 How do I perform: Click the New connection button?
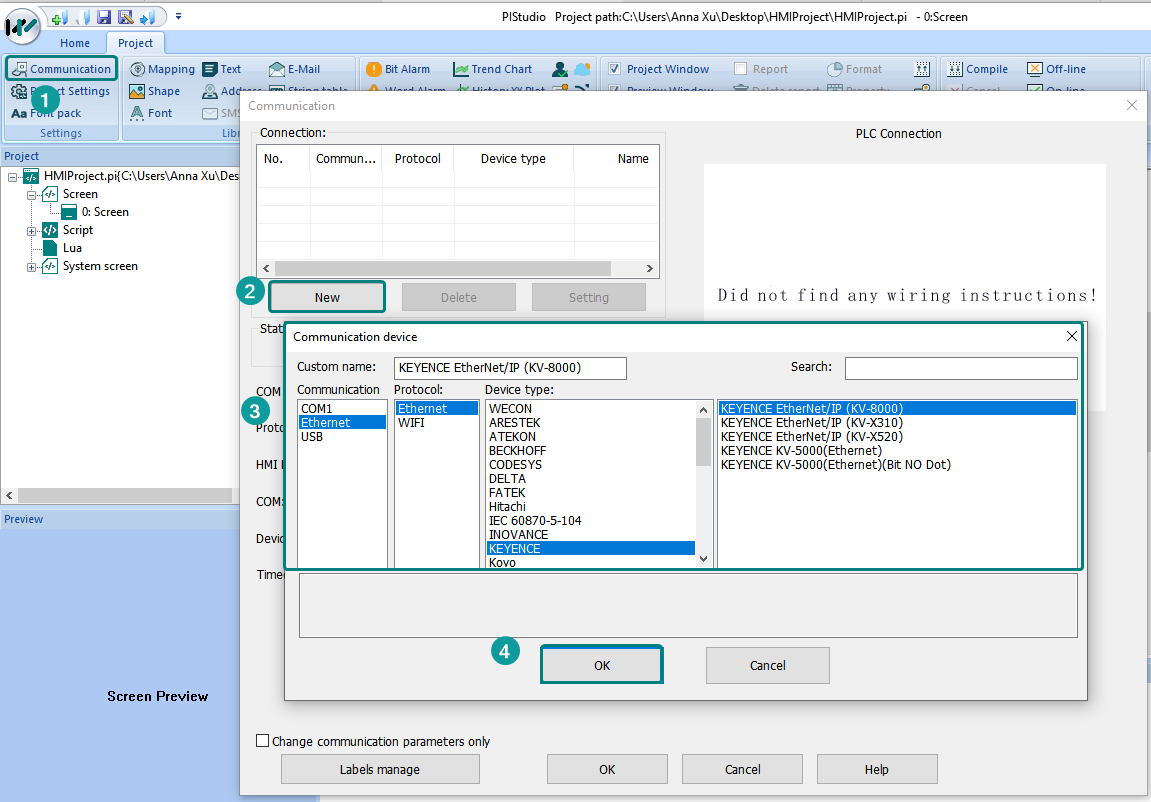click(x=327, y=297)
